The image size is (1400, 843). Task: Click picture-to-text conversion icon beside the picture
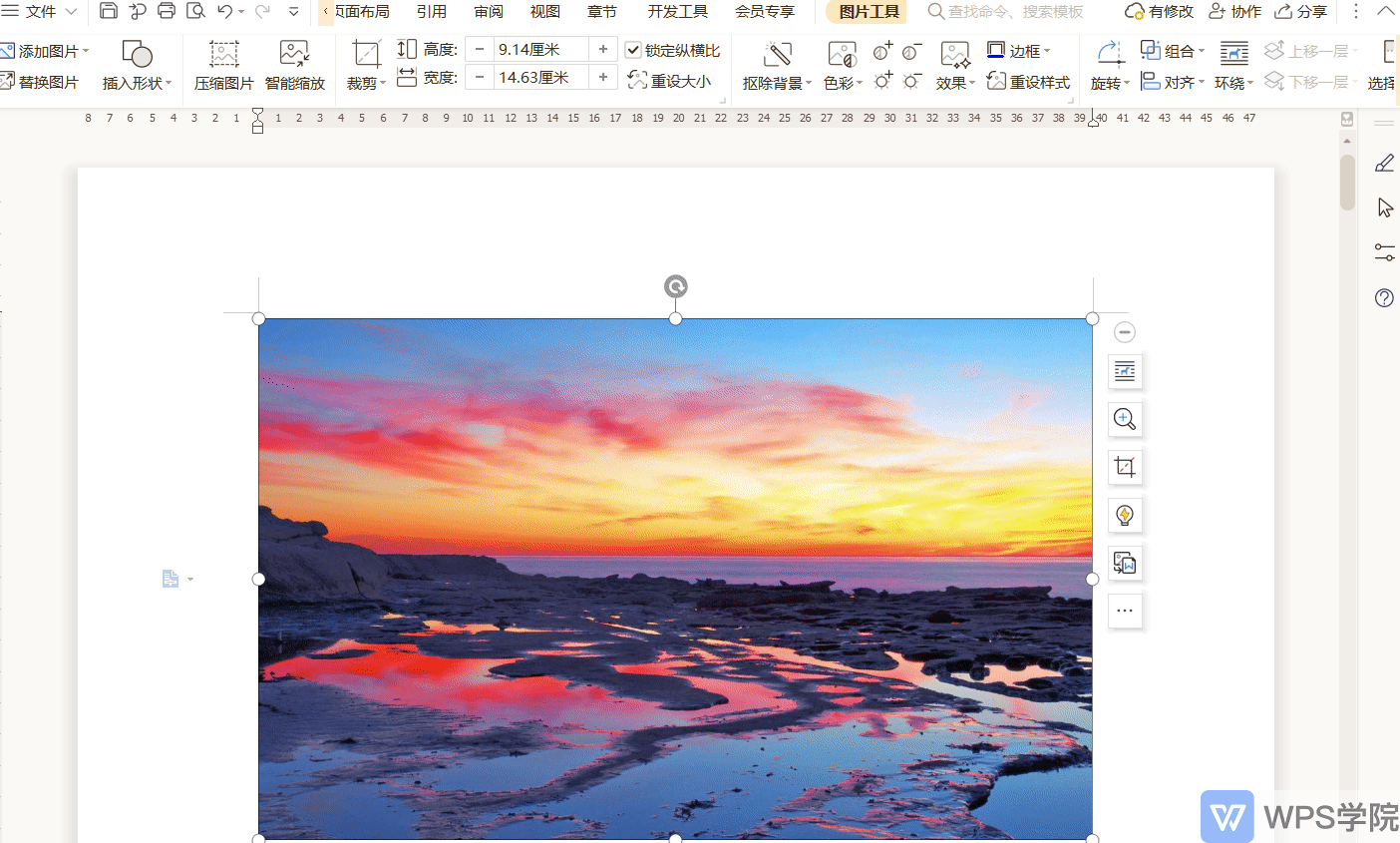pos(1125,563)
